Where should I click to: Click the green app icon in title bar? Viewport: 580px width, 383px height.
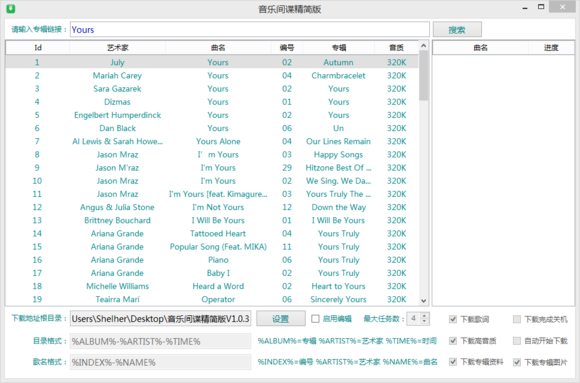pos(11,9)
